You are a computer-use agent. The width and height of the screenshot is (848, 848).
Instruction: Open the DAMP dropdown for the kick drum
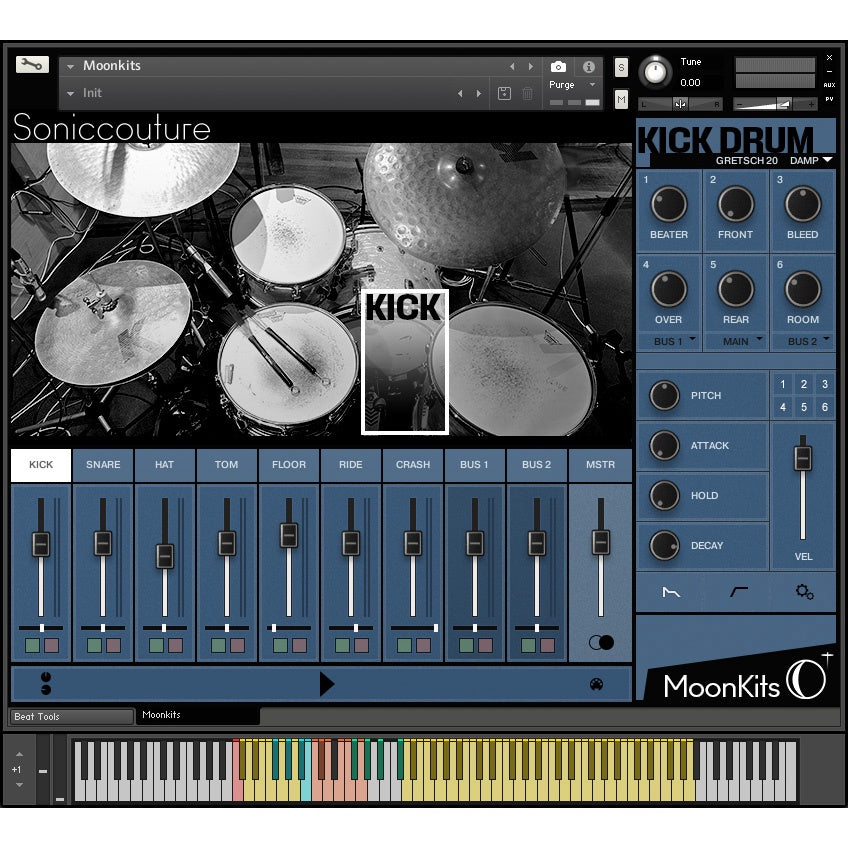(x=812, y=160)
